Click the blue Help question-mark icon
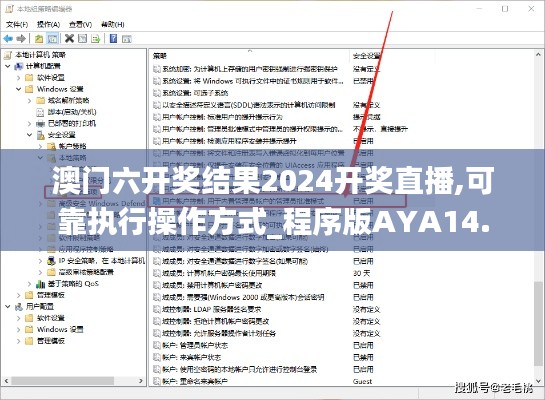The image size is (545, 400). pos(113,38)
